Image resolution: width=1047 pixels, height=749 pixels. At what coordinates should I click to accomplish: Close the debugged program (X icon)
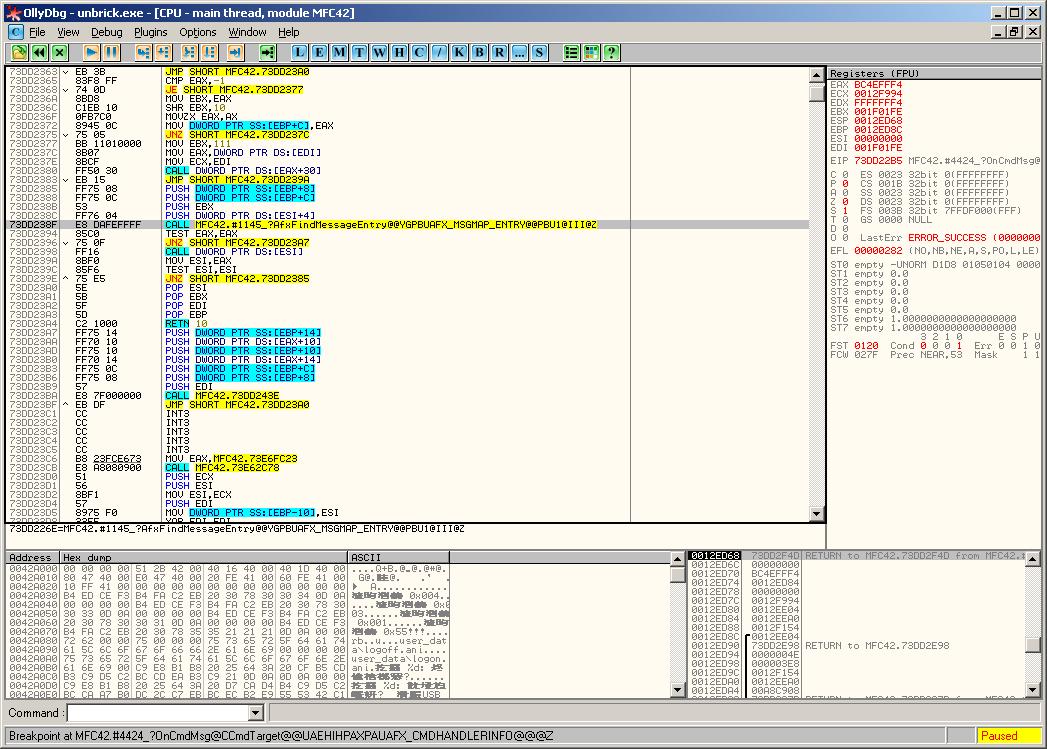[x=60, y=52]
